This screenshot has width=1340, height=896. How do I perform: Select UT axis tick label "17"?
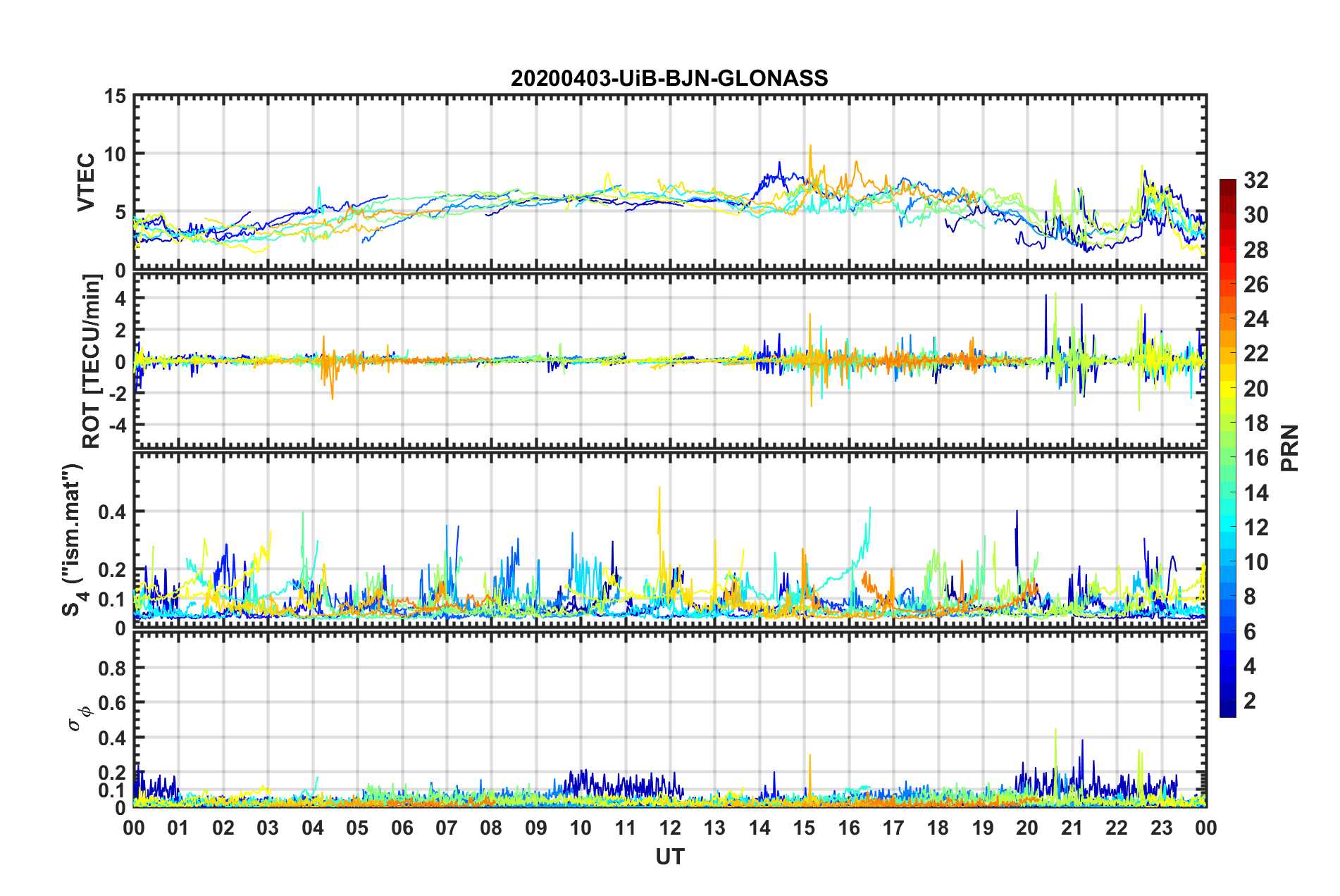893,828
